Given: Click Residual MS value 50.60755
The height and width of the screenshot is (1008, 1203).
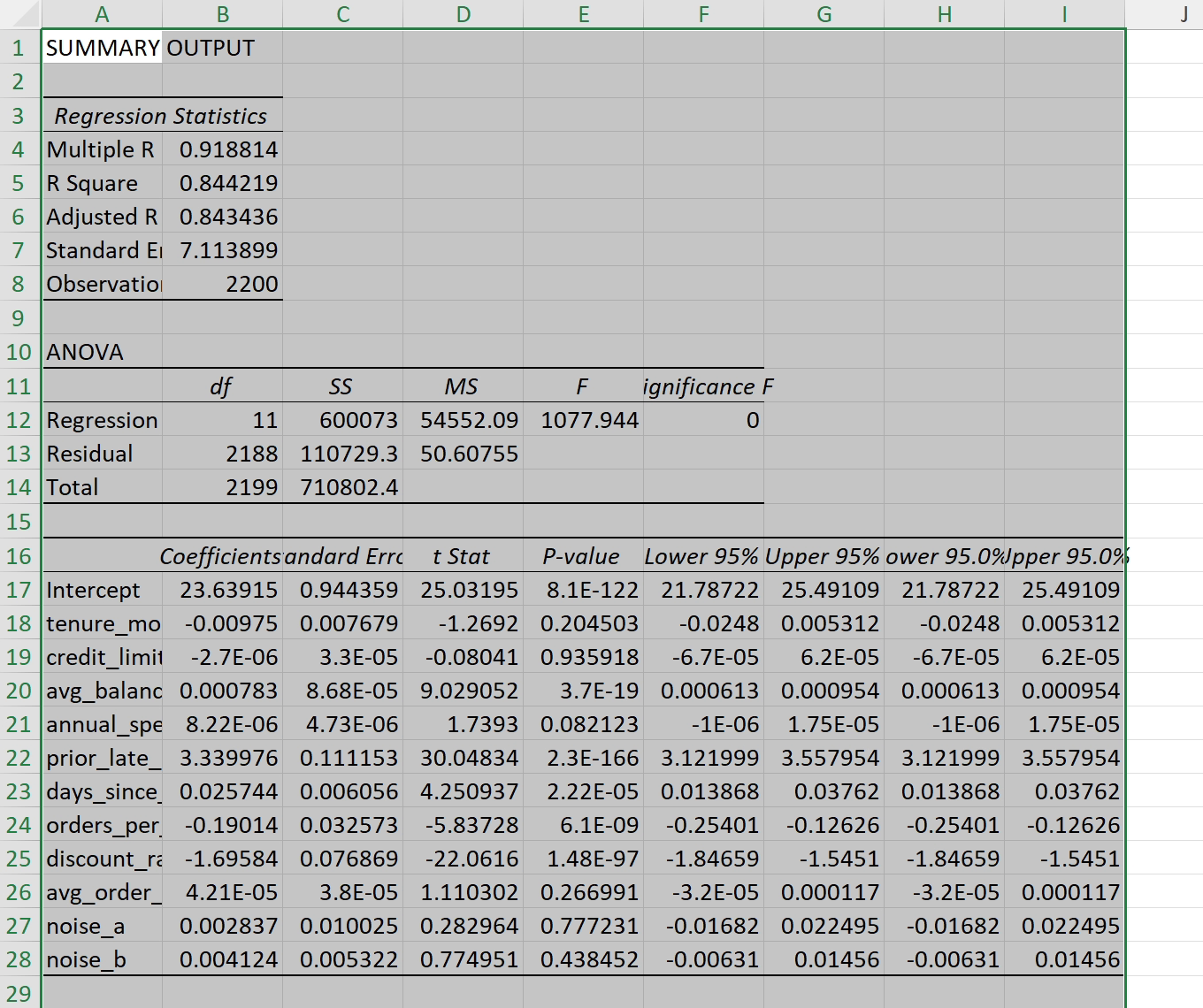Looking at the screenshot, I should (464, 454).
